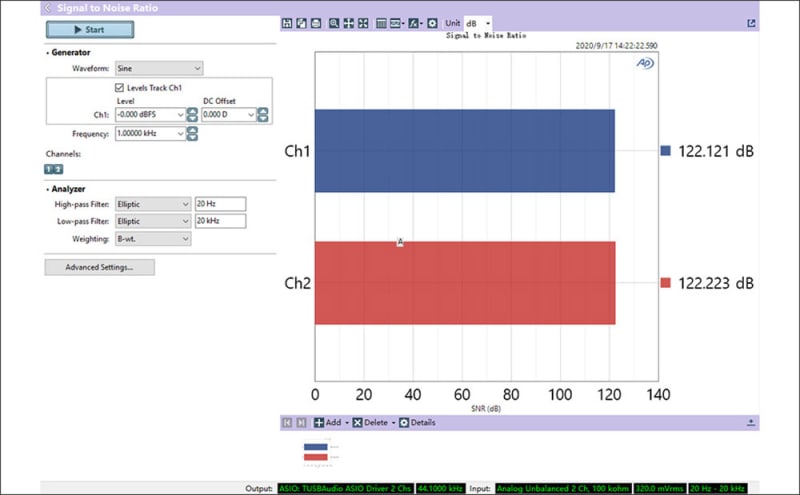Viewport: 800px width, 495px height.
Task: Click the red Ch2 legend swatch
Action: [665, 283]
